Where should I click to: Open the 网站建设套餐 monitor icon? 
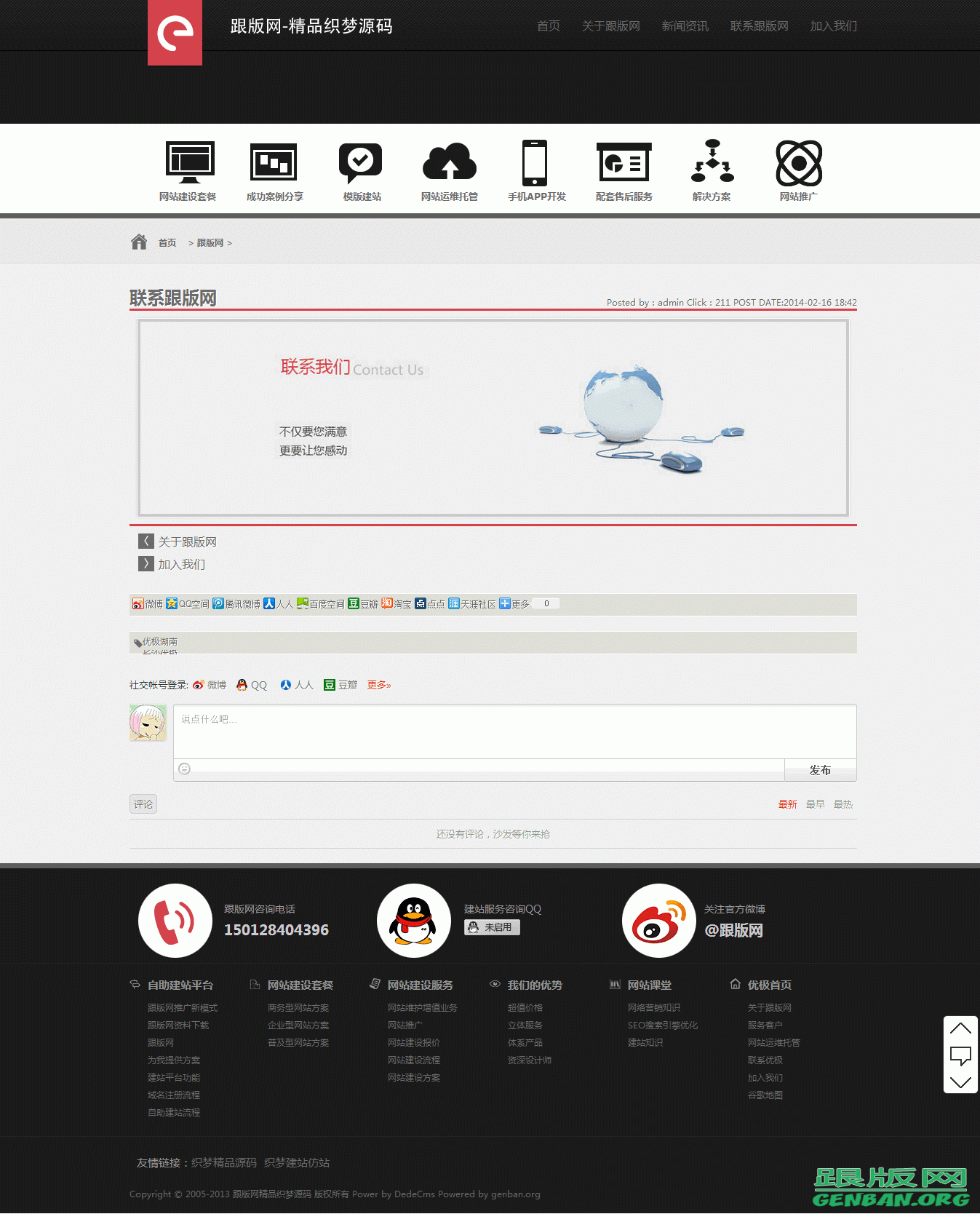(x=190, y=162)
